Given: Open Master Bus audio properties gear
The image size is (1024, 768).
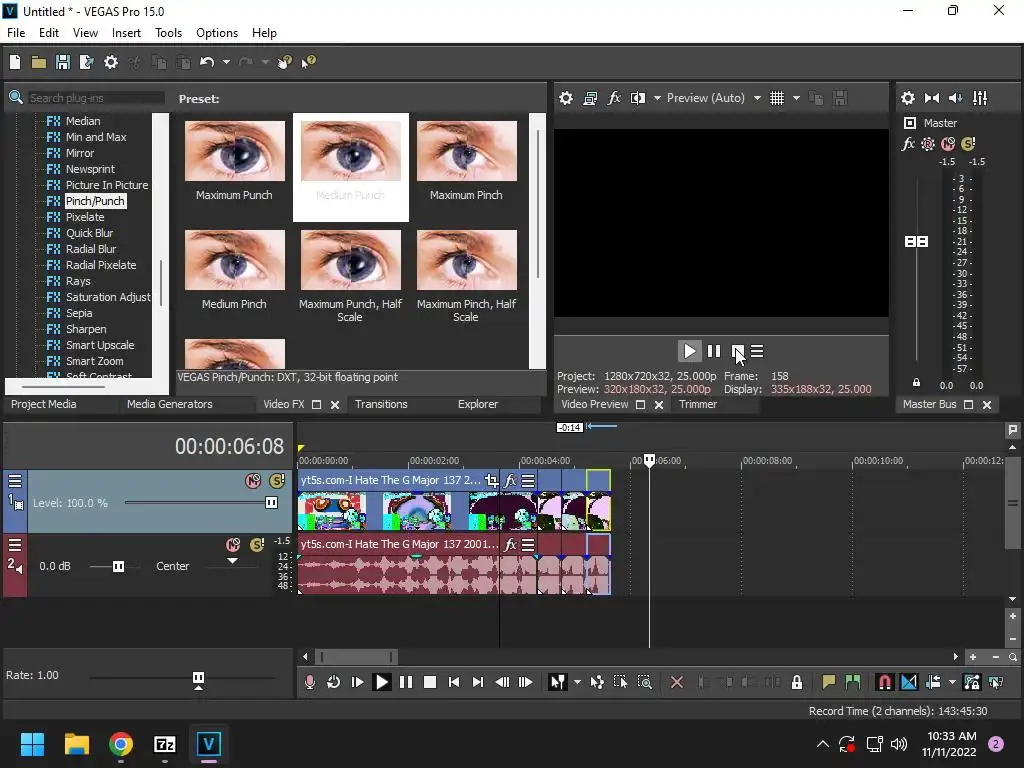Looking at the screenshot, I should tap(908, 98).
